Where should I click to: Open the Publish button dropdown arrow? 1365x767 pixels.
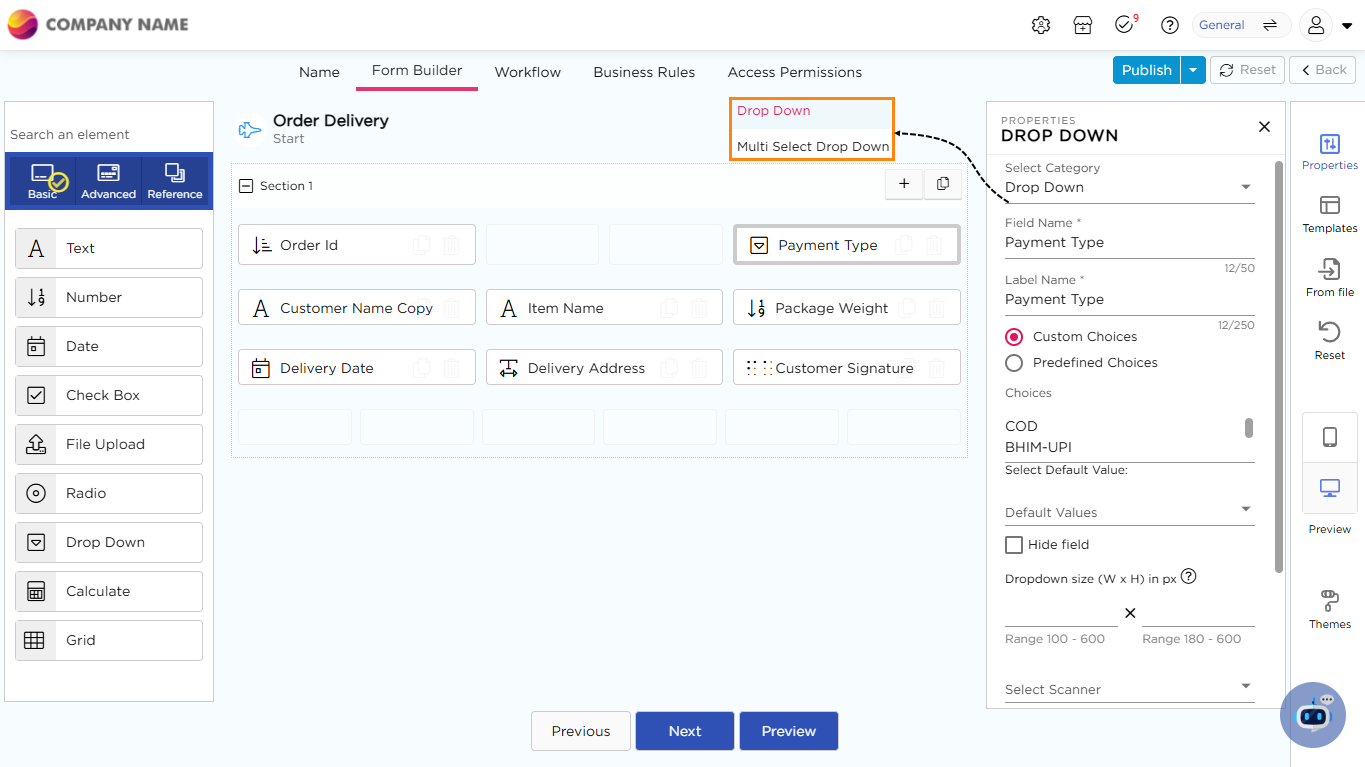click(1193, 70)
